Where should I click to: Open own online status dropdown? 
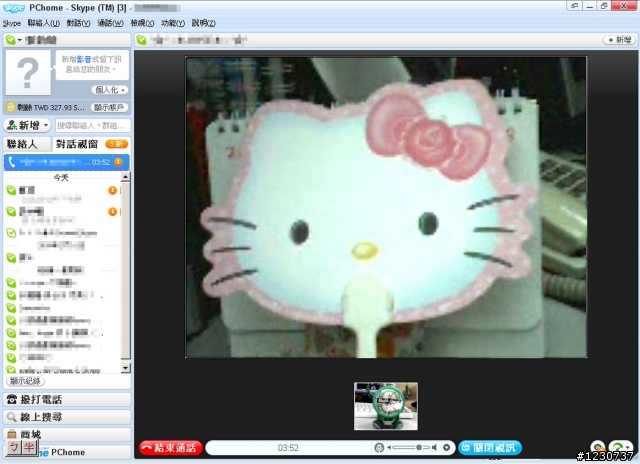click(13, 40)
